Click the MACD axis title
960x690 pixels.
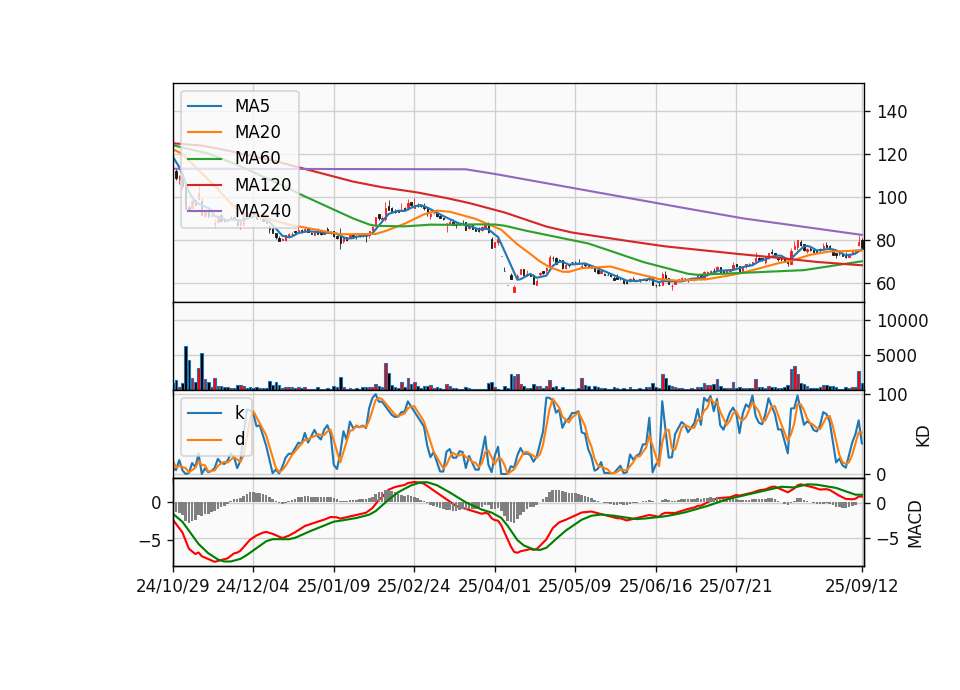915,524
